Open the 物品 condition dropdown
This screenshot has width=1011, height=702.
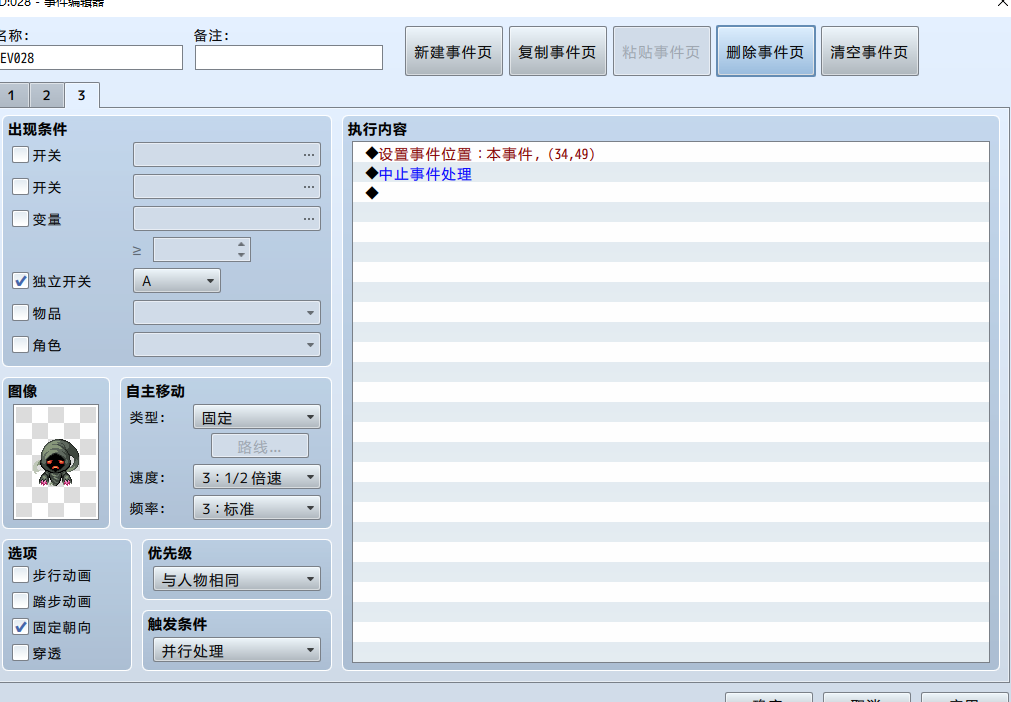[x=227, y=313]
